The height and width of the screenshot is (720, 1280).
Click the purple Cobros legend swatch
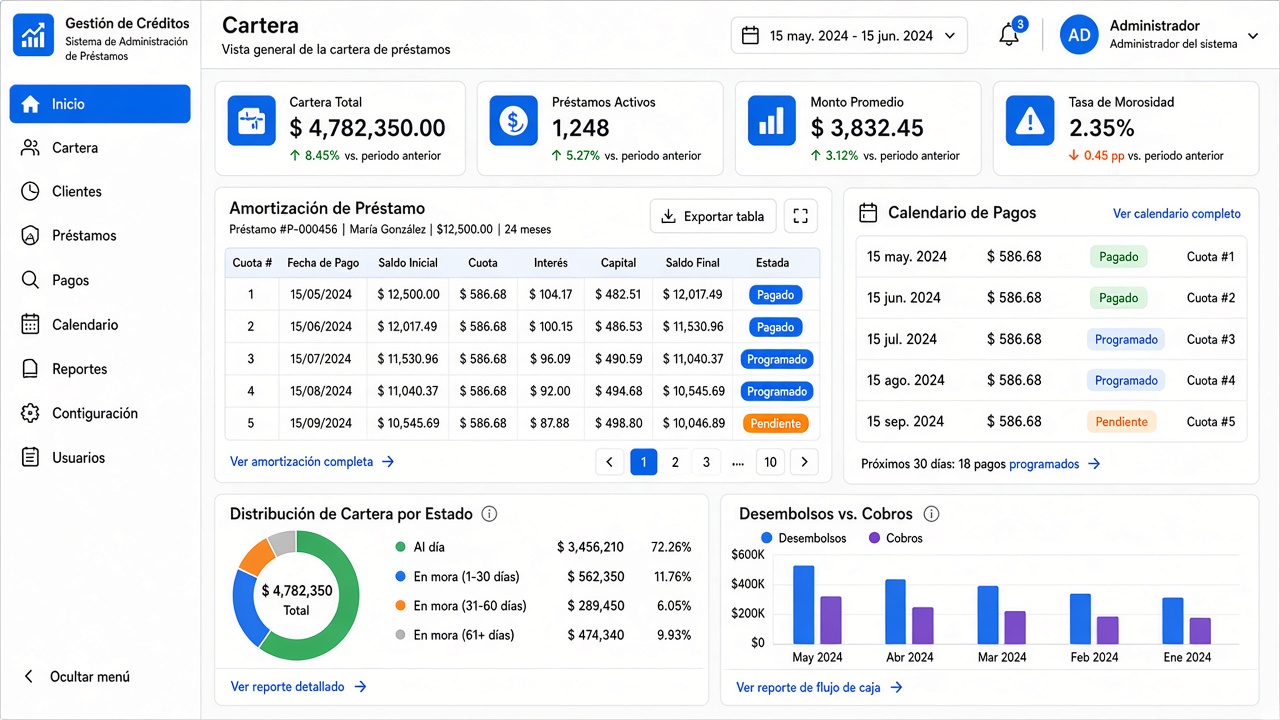point(875,538)
